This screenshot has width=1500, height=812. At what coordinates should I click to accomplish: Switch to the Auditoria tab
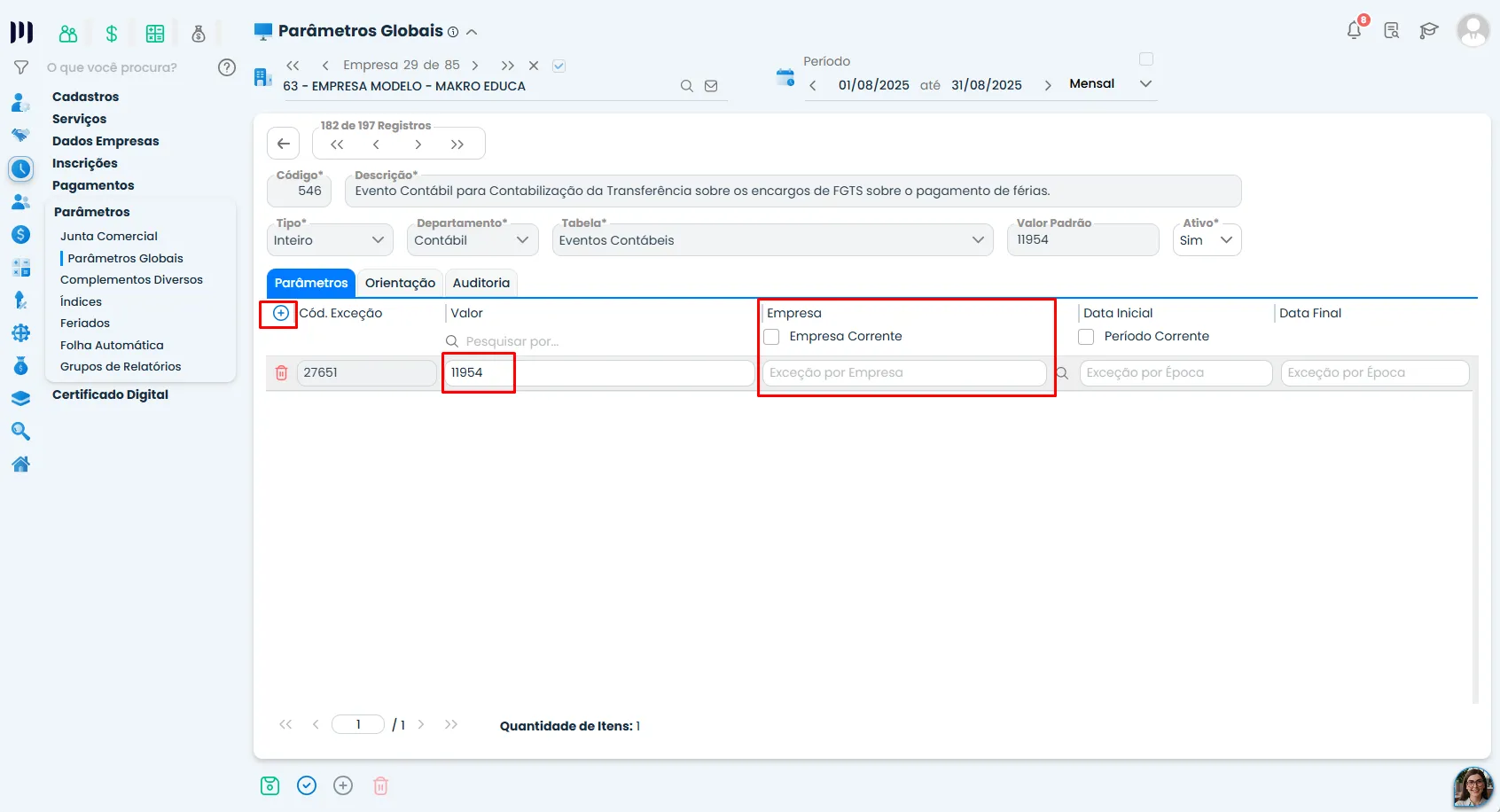tap(481, 283)
